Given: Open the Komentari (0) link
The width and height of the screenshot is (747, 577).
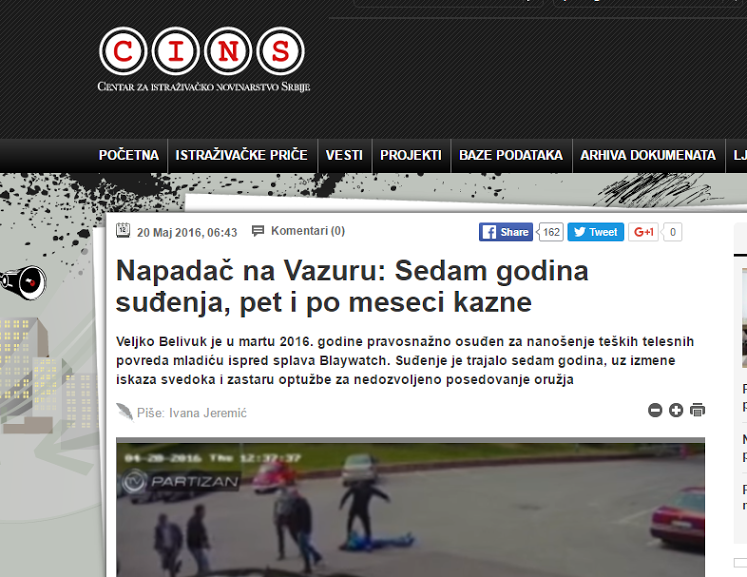Looking at the screenshot, I should click(307, 231).
